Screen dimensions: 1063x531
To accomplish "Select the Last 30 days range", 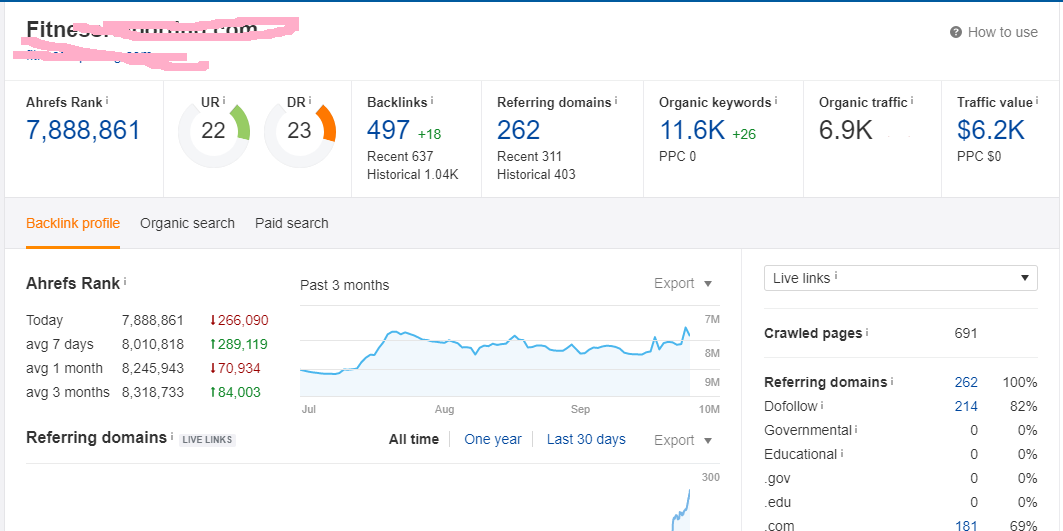I will [586, 439].
